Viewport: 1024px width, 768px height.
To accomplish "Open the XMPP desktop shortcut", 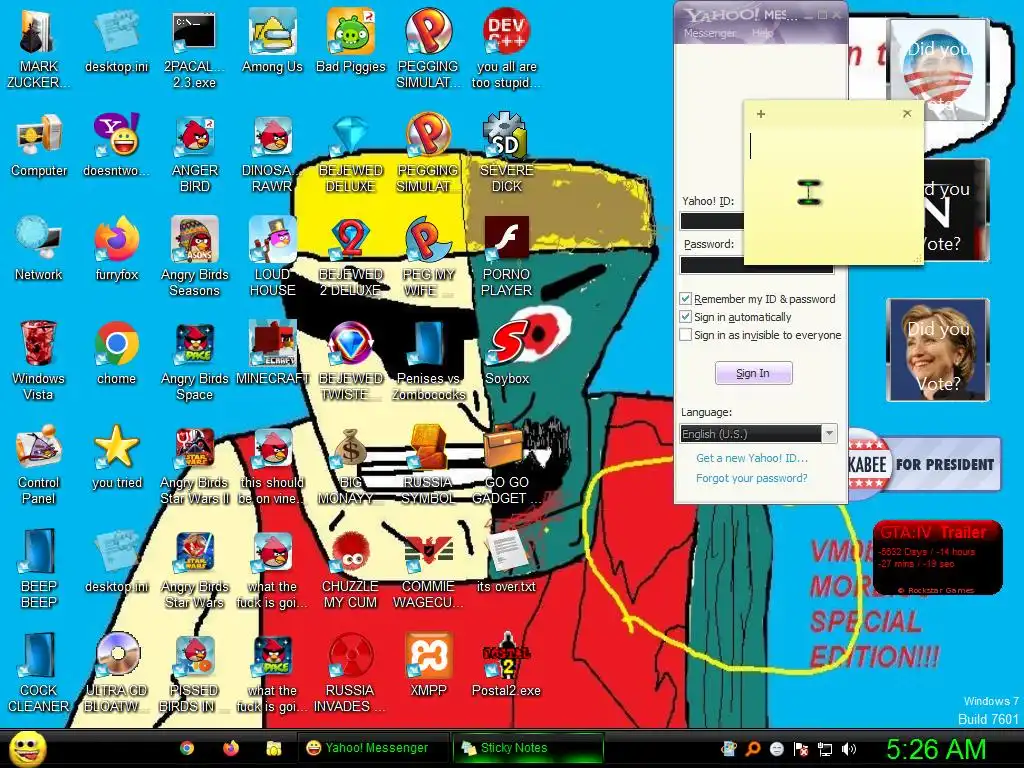I will (x=428, y=665).
